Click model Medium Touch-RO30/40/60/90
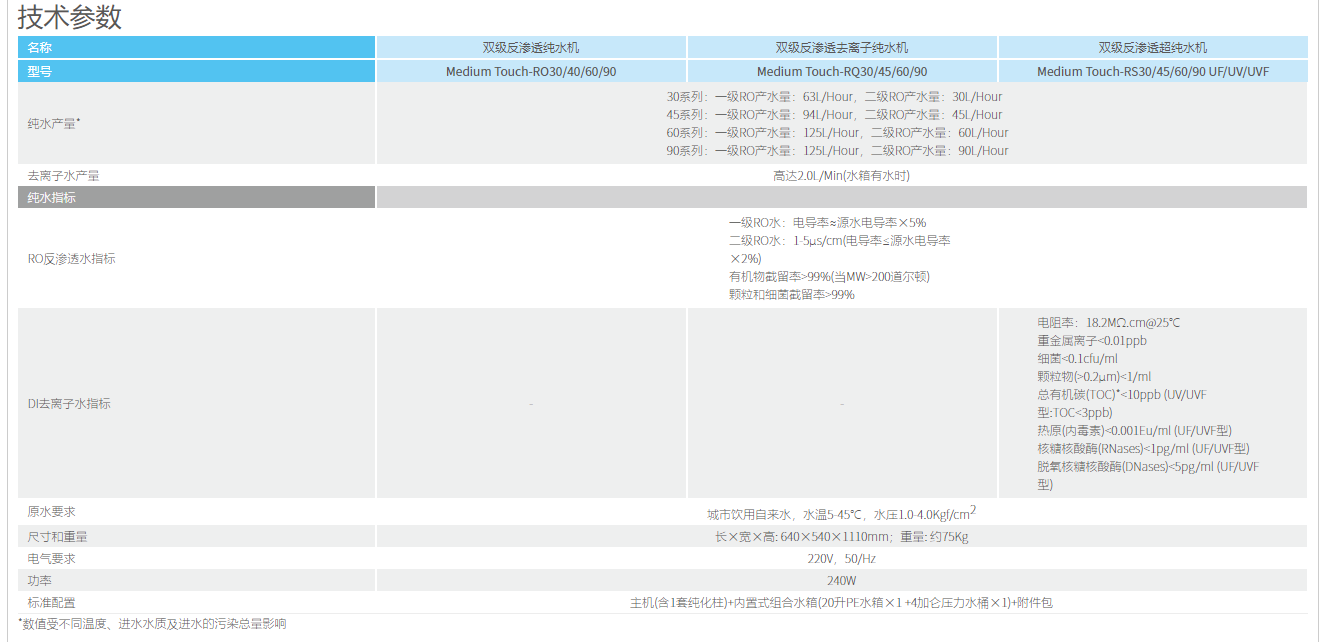The height and width of the screenshot is (642, 1328). pos(531,71)
